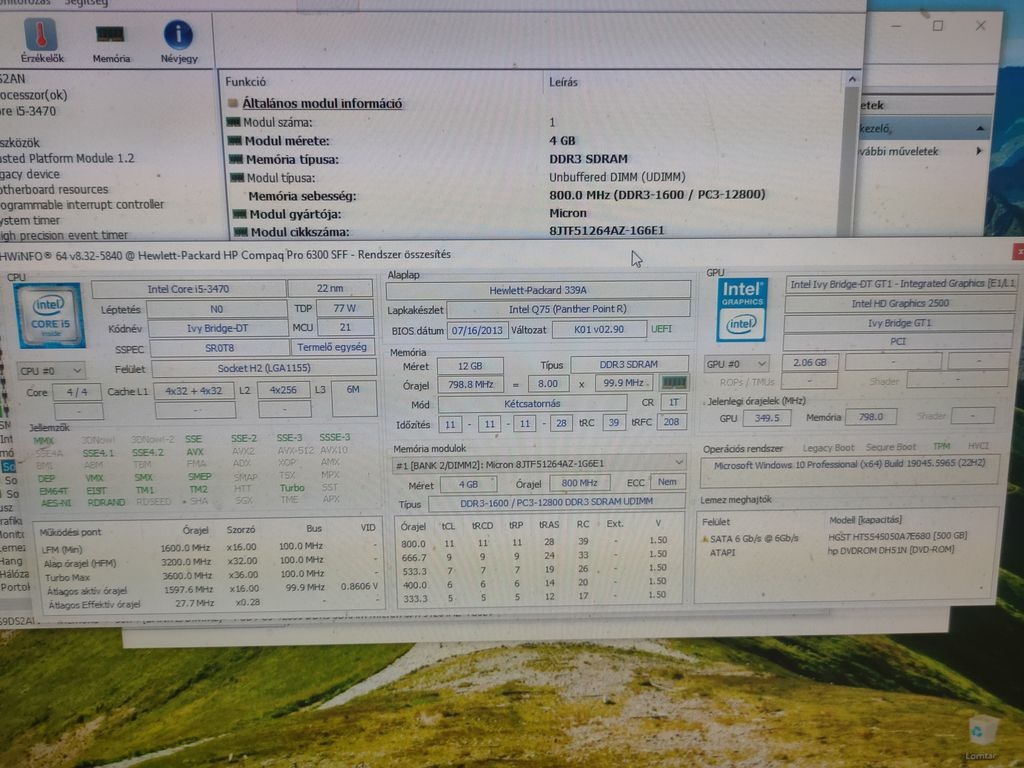Click the Turbo feature flag
Screen dimensions: 1024x768
[292, 488]
